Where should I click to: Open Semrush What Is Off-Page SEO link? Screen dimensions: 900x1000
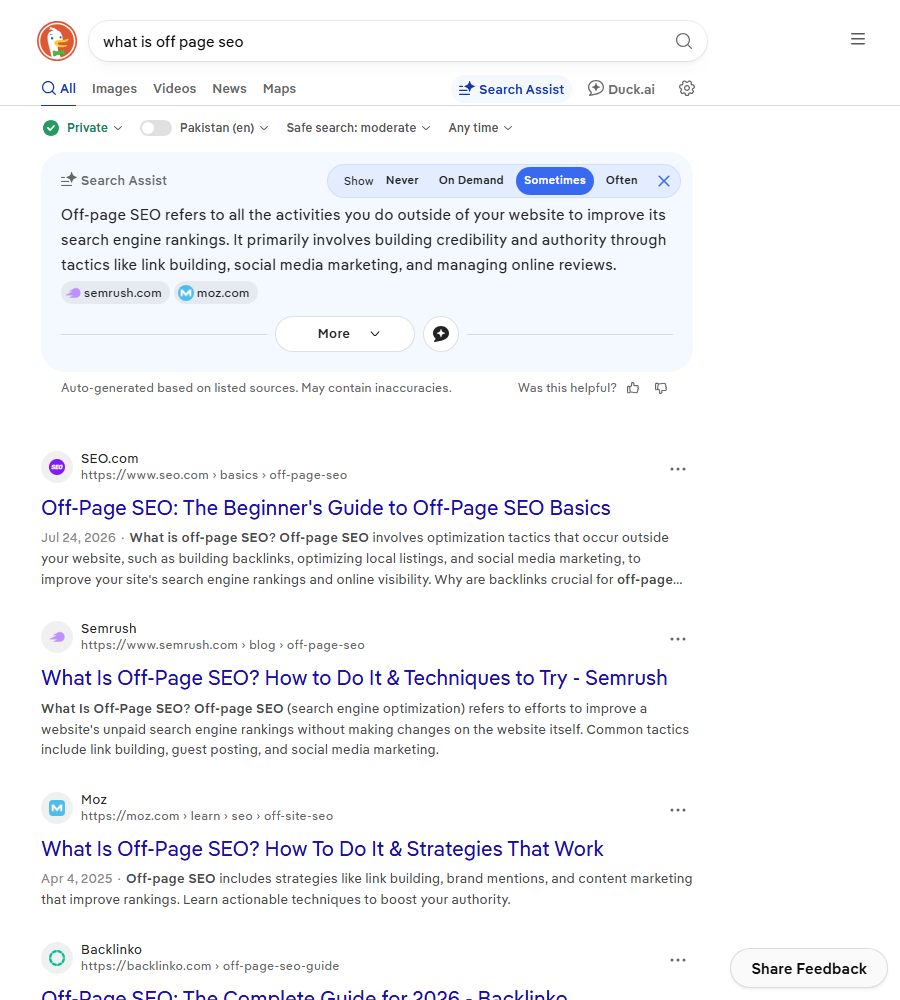click(354, 678)
